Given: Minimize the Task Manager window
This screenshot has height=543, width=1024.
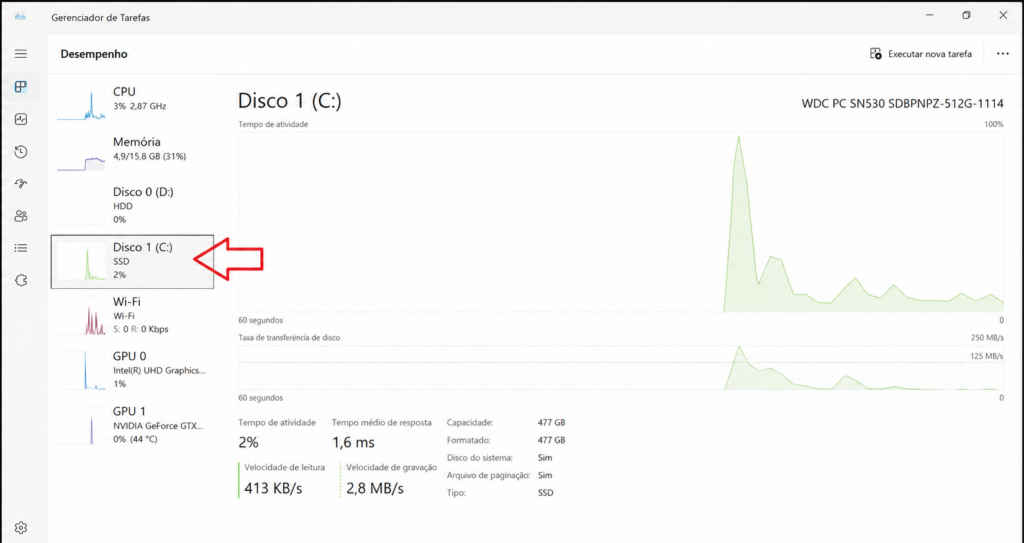Looking at the screenshot, I should [x=929, y=15].
